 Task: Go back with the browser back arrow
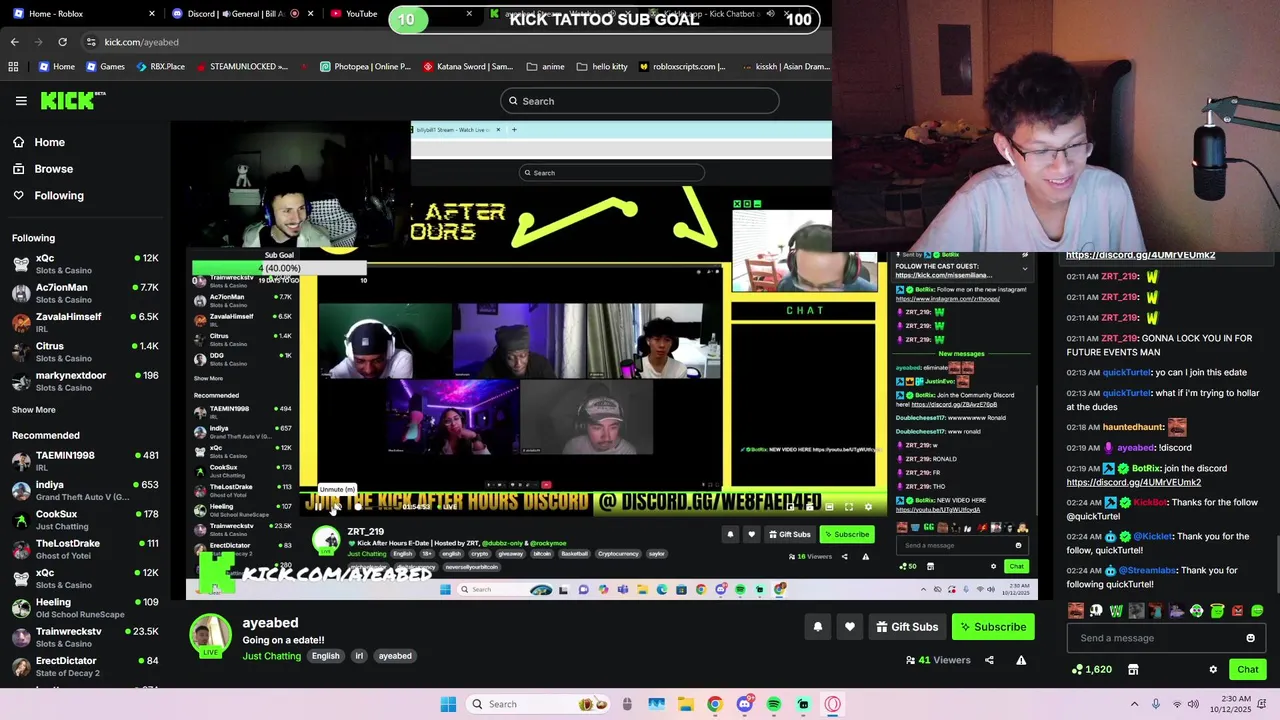(x=14, y=42)
